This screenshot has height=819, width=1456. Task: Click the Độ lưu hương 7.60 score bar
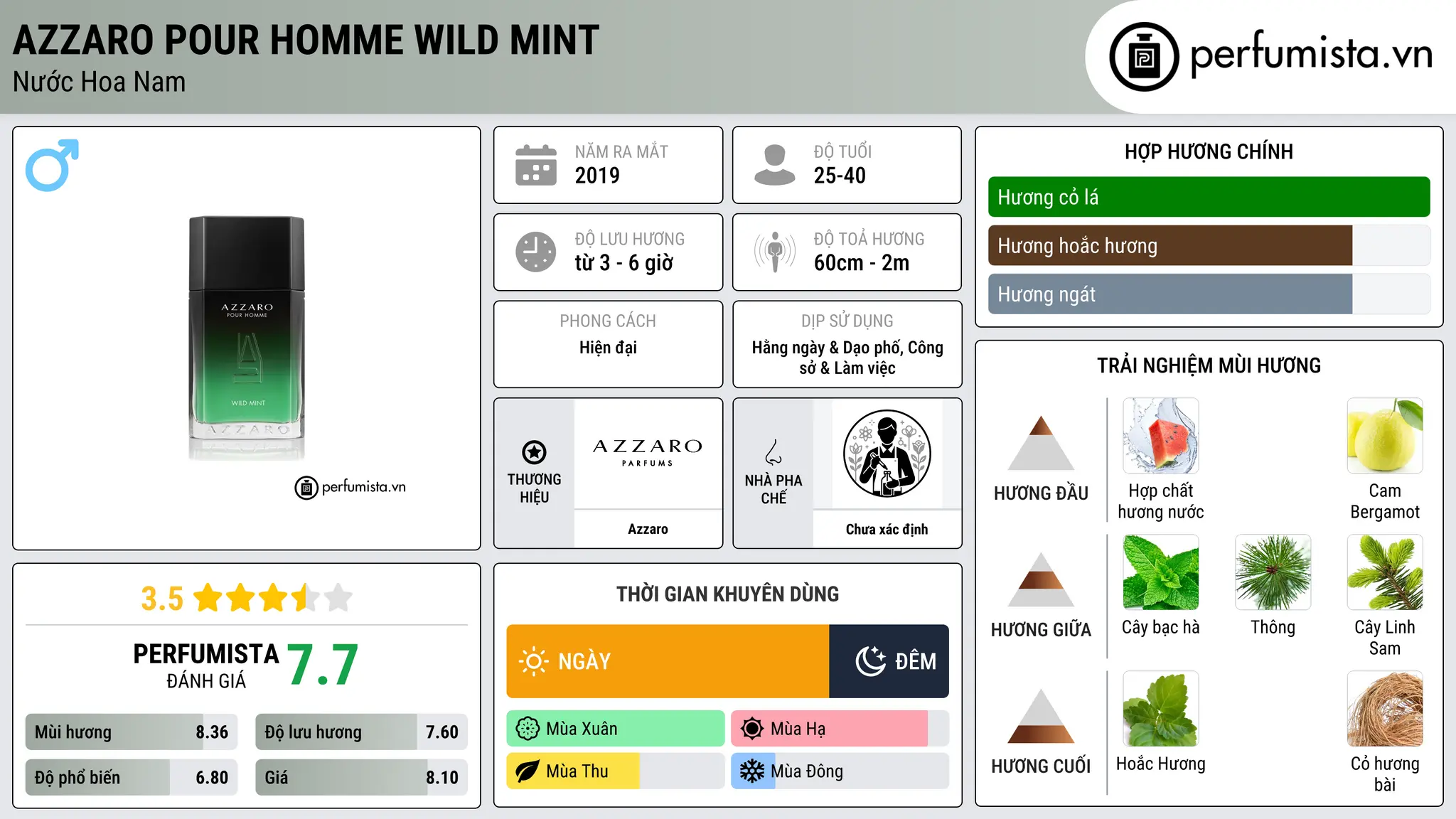[361, 732]
